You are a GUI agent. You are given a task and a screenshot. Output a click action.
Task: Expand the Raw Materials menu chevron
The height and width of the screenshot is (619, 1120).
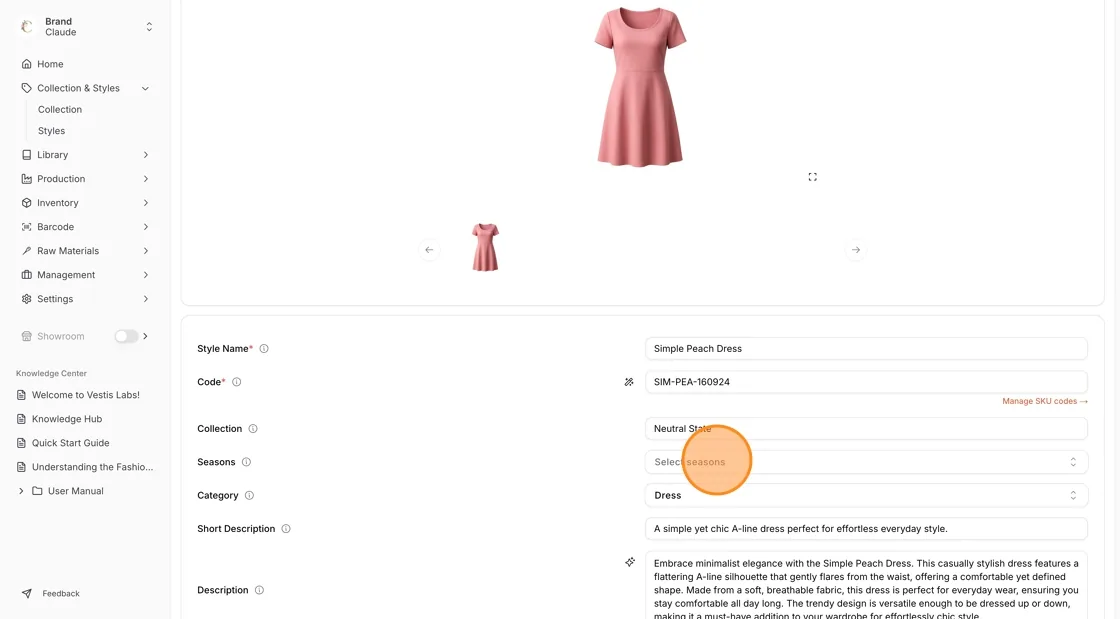point(145,251)
